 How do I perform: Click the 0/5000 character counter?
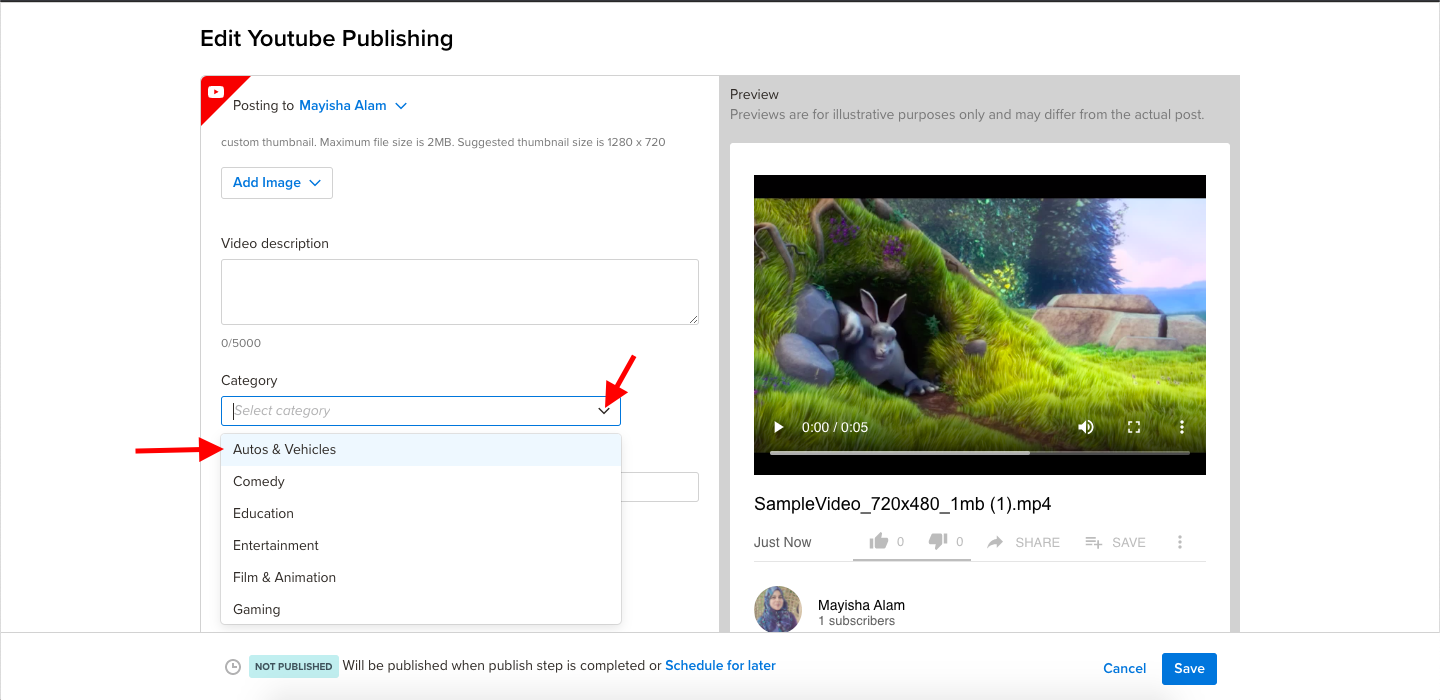pyautogui.click(x=241, y=343)
